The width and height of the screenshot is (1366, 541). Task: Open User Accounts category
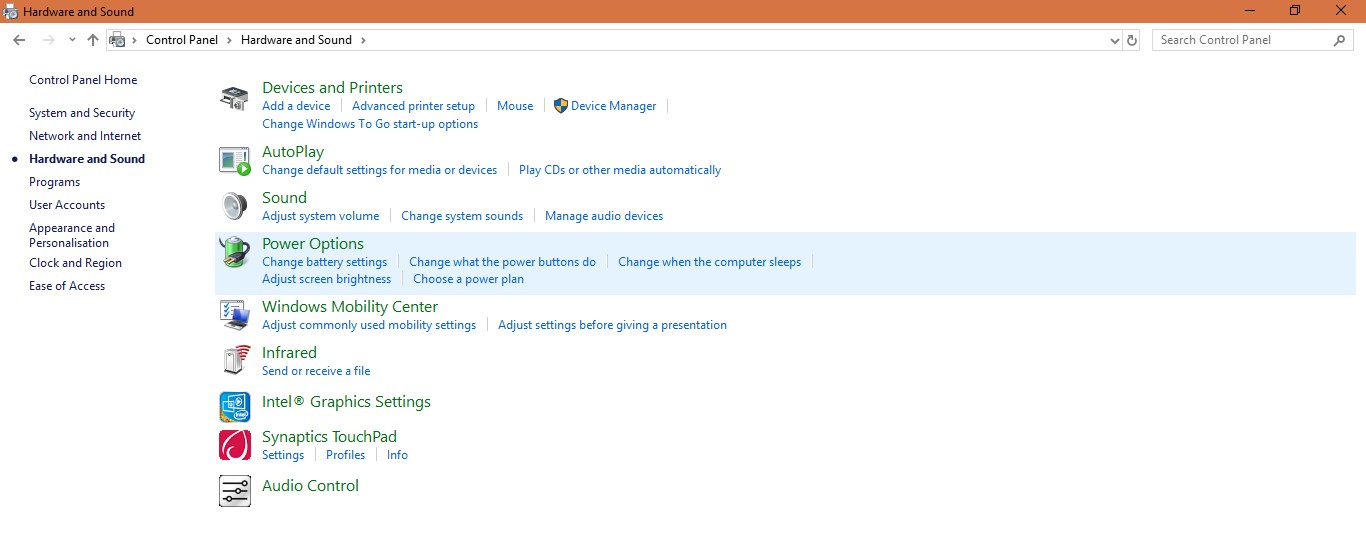(x=67, y=205)
